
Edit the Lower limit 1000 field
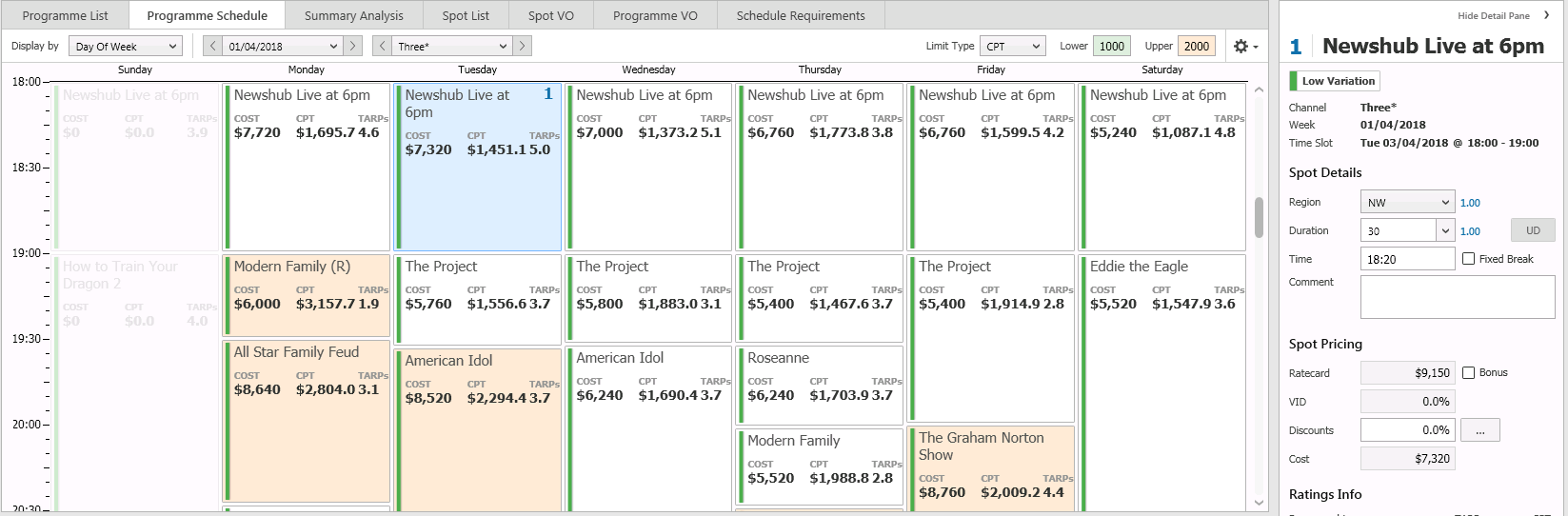tap(1112, 46)
